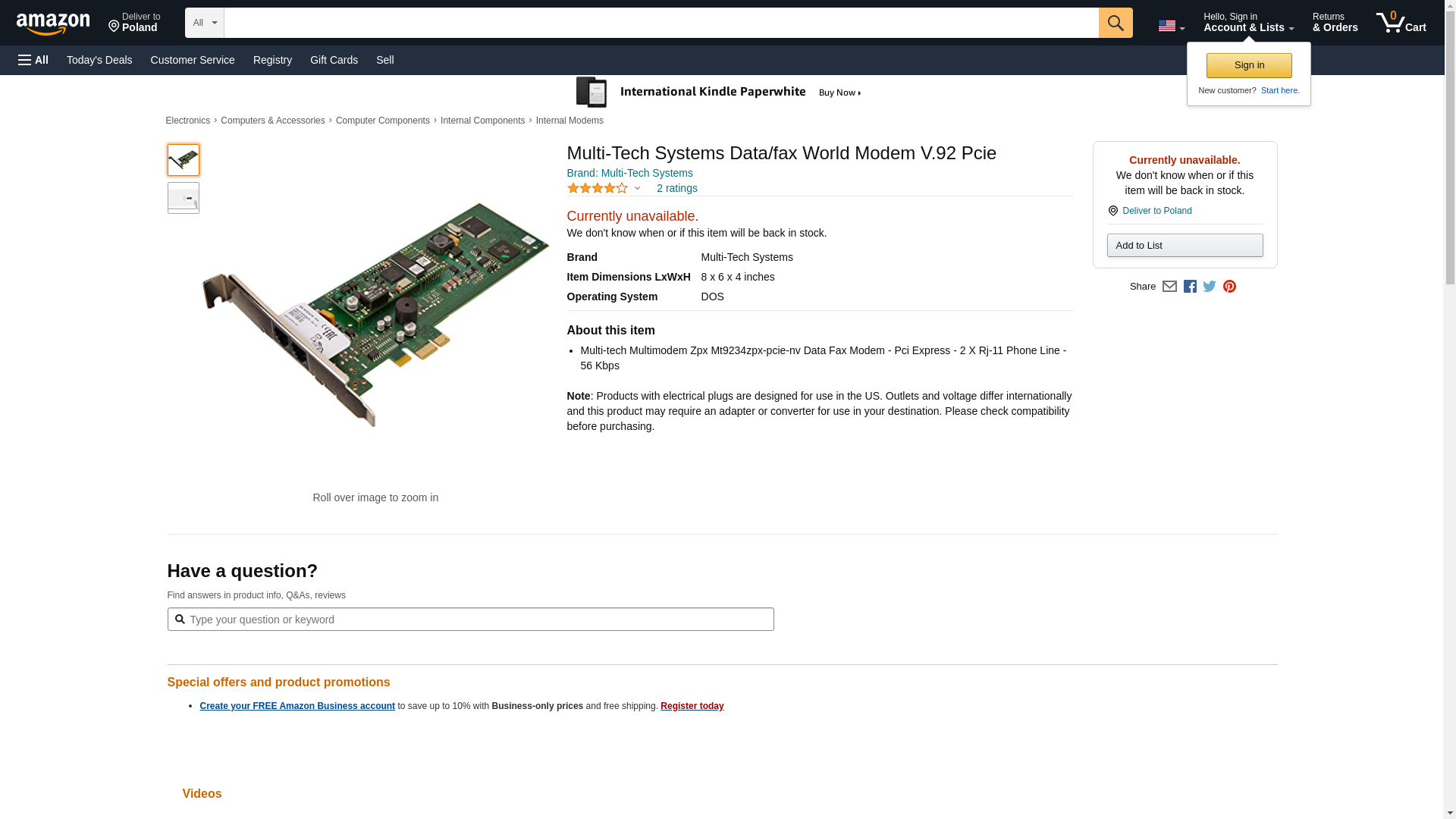The height and width of the screenshot is (819, 1456).
Task: Click the yellow Sign in button
Action: (x=1249, y=65)
